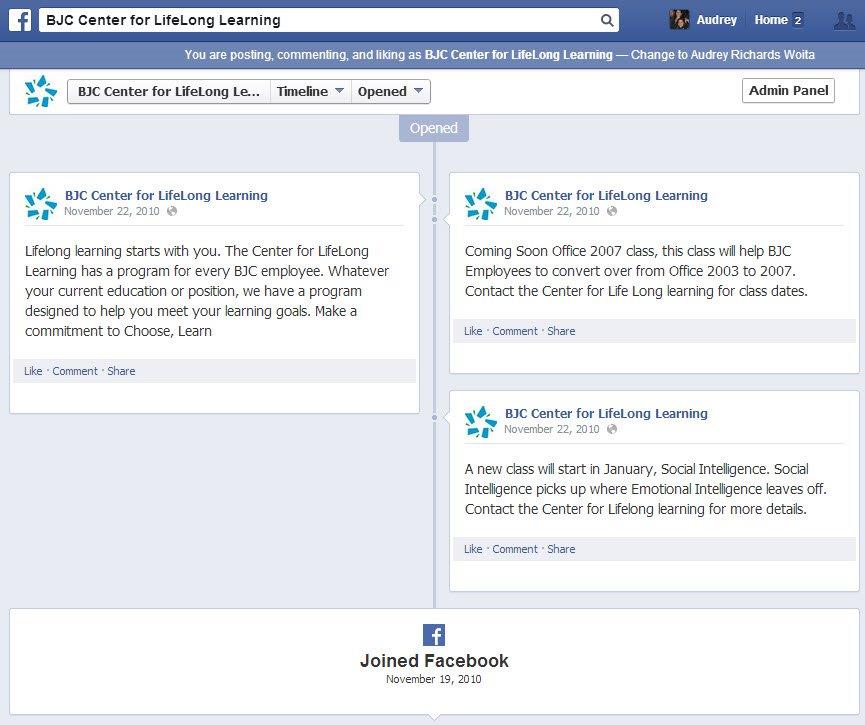Click Audrey's profile picture thumbnail
The height and width of the screenshot is (725, 865).
(x=679, y=20)
